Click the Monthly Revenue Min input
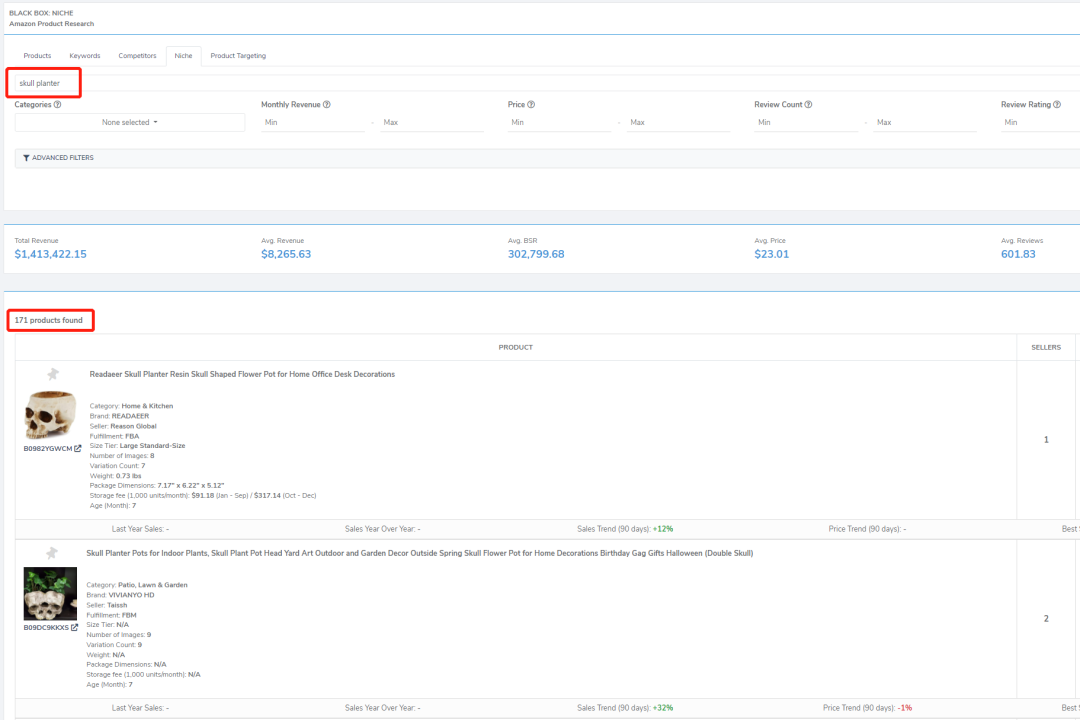This screenshot has width=1080, height=720. (x=312, y=122)
